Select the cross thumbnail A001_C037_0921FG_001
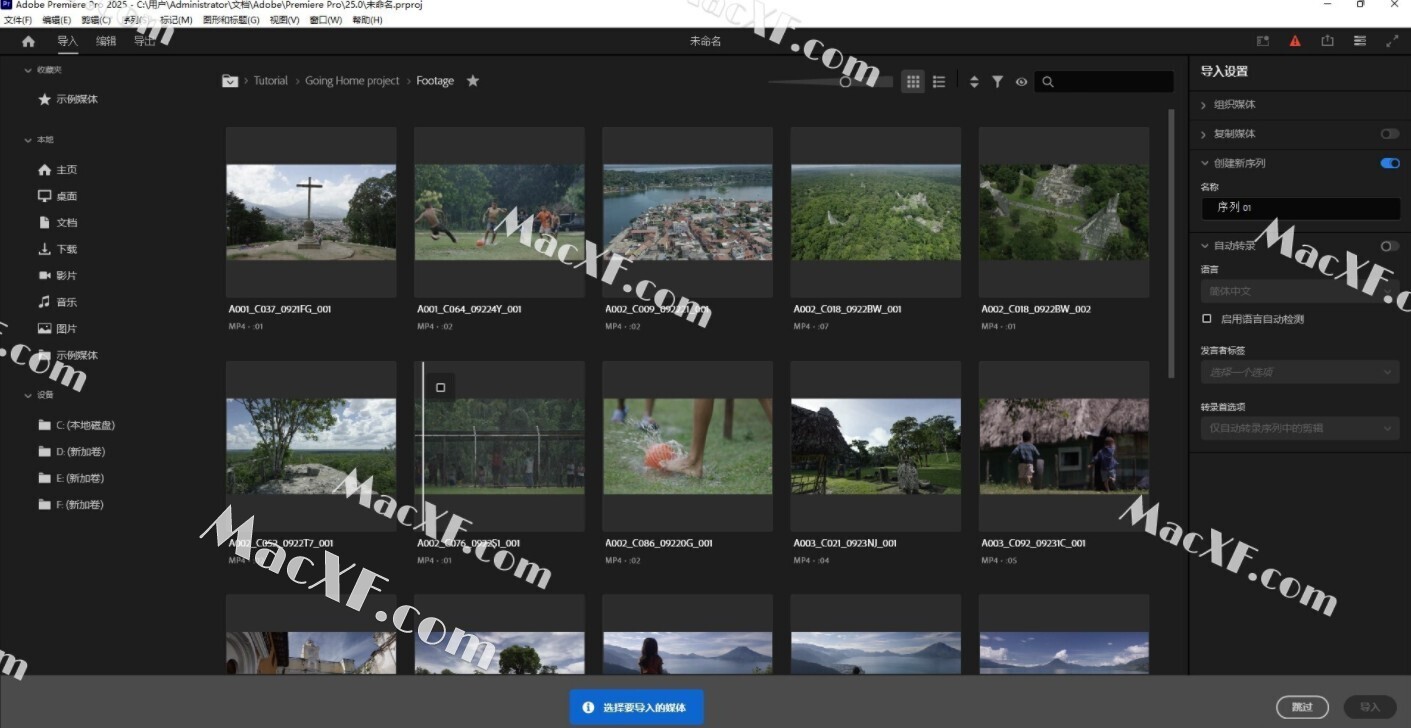Screen dimensions: 1411x728 coord(311,212)
